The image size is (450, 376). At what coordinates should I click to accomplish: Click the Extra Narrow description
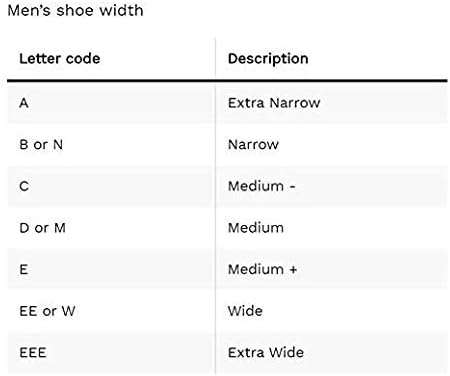[x=274, y=103]
